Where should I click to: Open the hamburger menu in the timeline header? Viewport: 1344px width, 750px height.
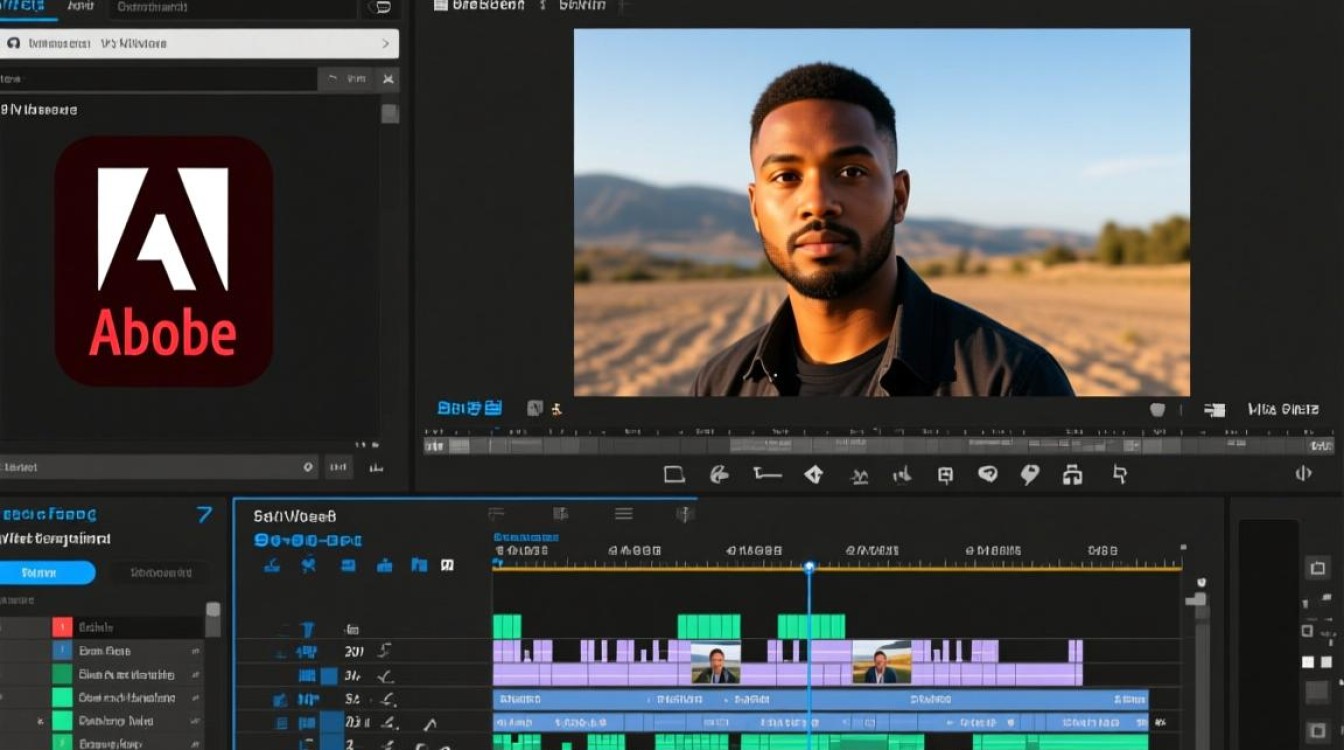[x=623, y=514]
